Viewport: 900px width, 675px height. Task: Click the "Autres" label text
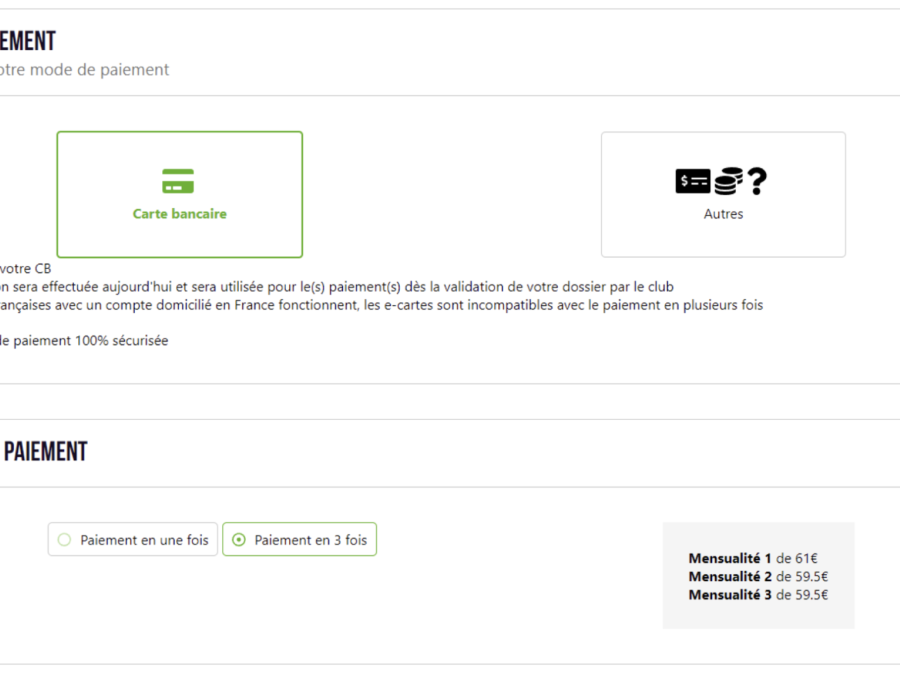tap(723, 214)
